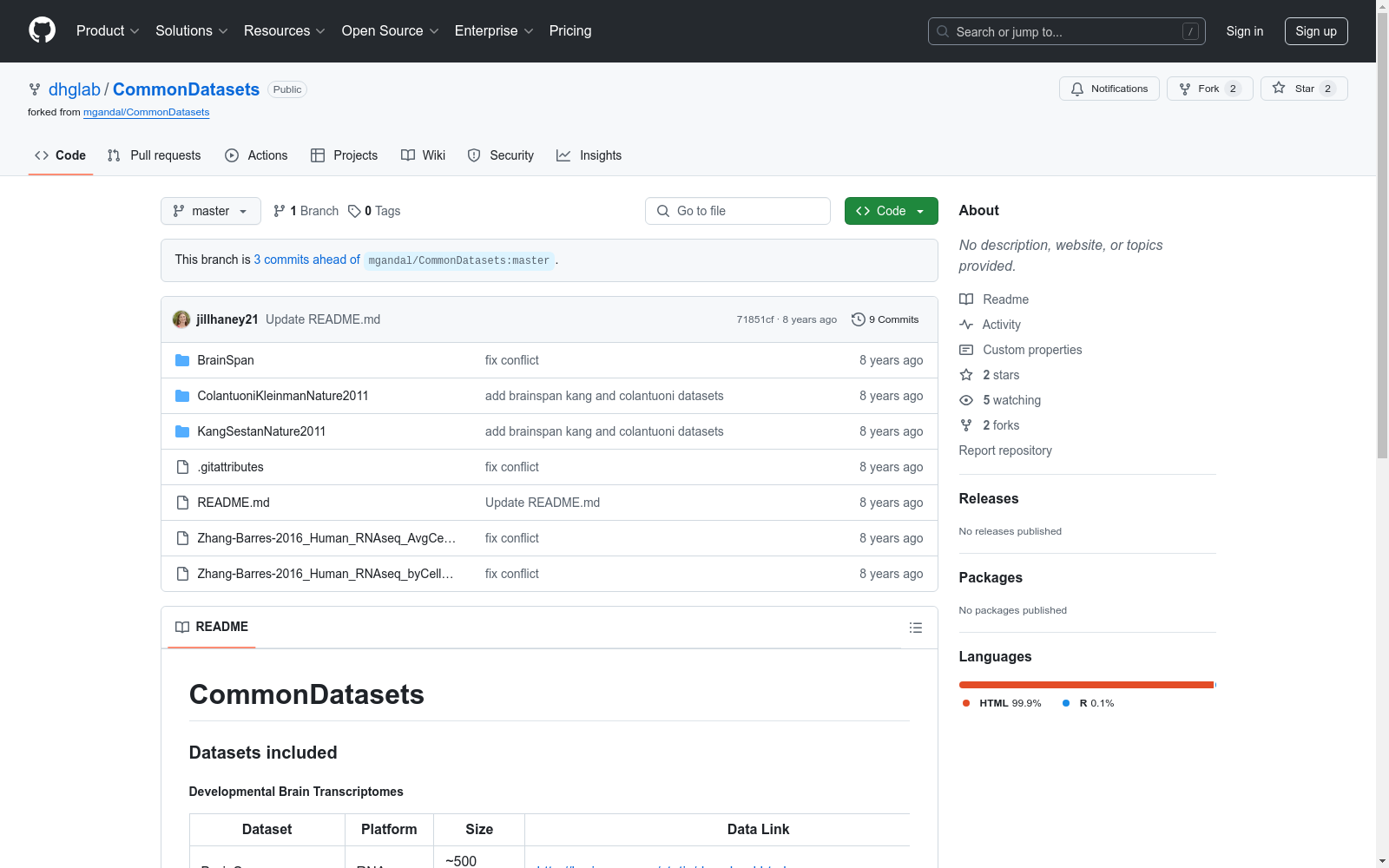Click the search magnifier icon in header
The width and height of the screenshot is (1389, 868).
[943, 31]
